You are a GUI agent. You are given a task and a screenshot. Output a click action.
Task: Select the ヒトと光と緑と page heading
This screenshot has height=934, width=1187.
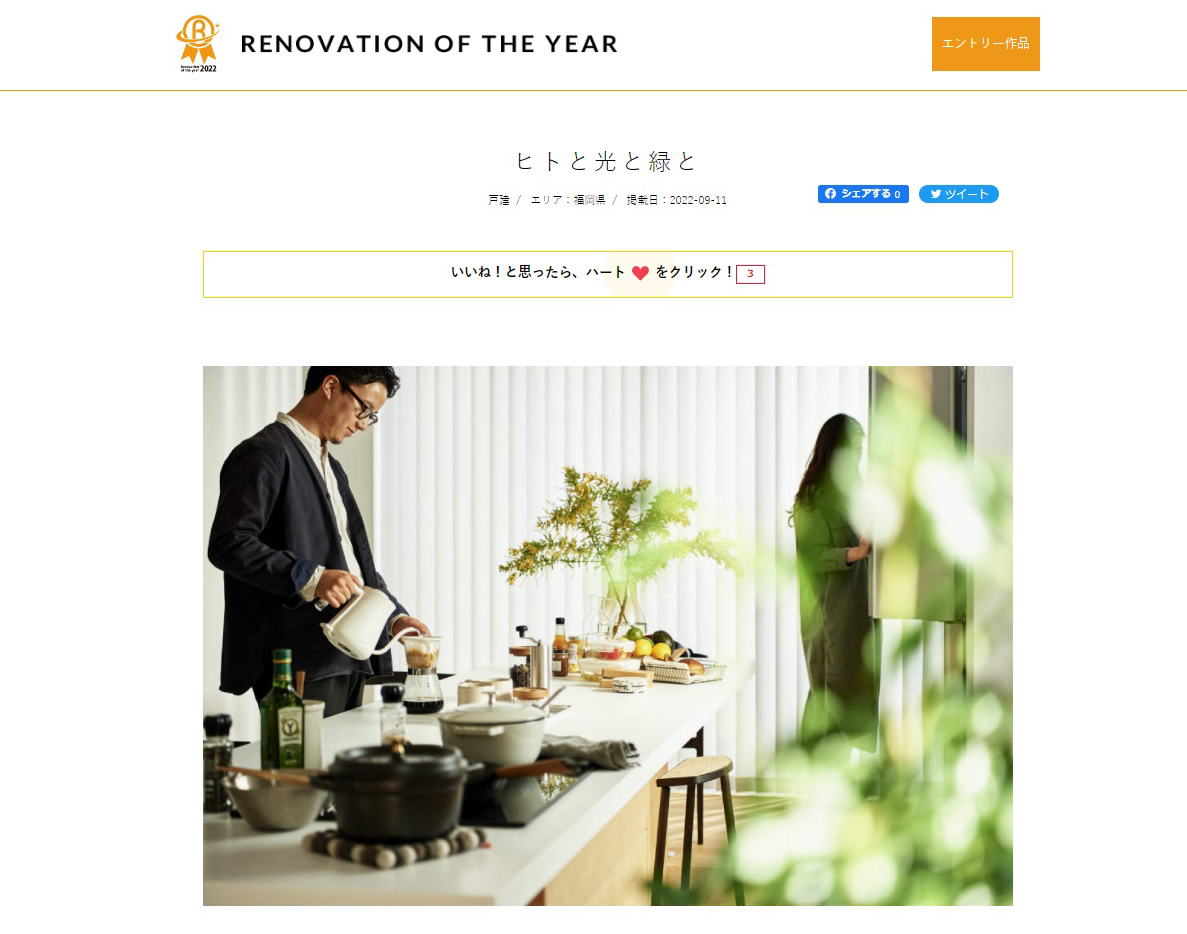tap(606, 161)
